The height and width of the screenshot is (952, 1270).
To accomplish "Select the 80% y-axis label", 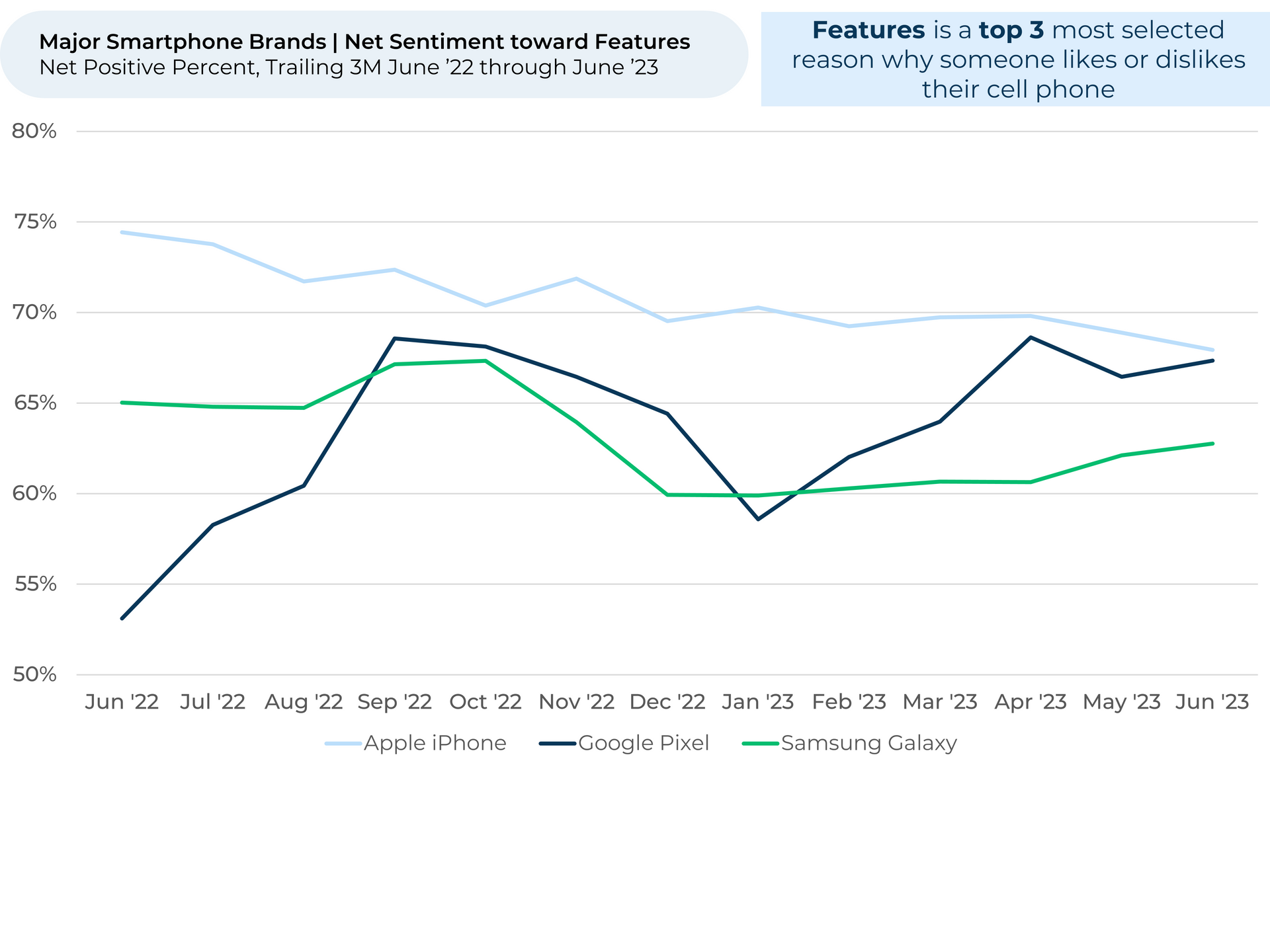I will click(x=34, y=132).
